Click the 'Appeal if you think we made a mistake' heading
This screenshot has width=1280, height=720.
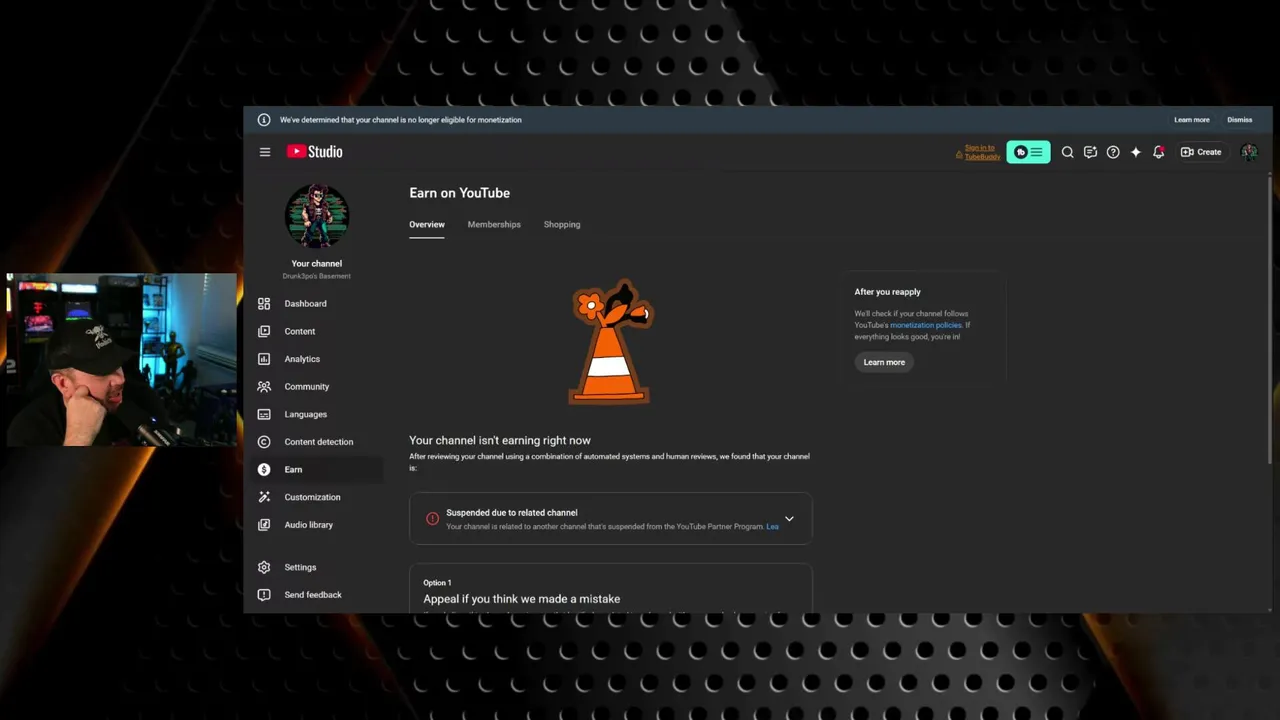tap(521, 599)
